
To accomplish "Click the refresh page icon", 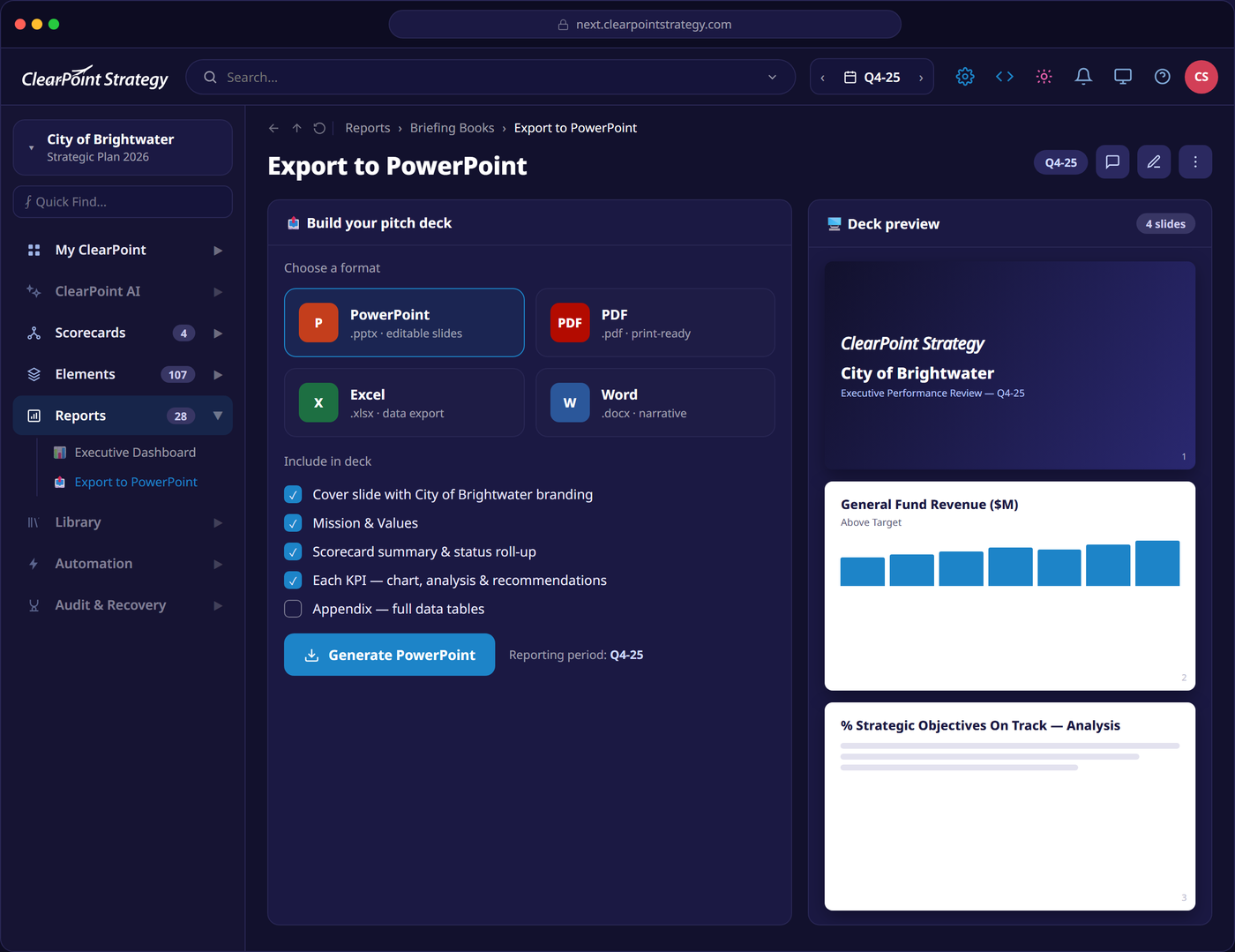I will point(319,128).
